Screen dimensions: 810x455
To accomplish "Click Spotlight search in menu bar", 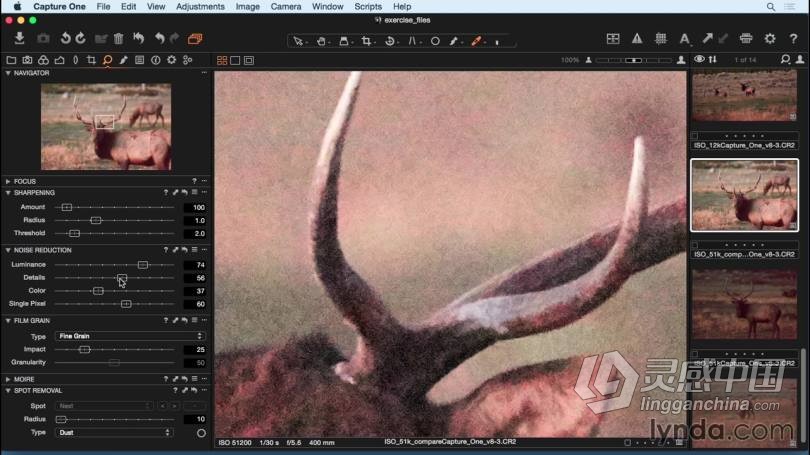I will pos(771,7).
